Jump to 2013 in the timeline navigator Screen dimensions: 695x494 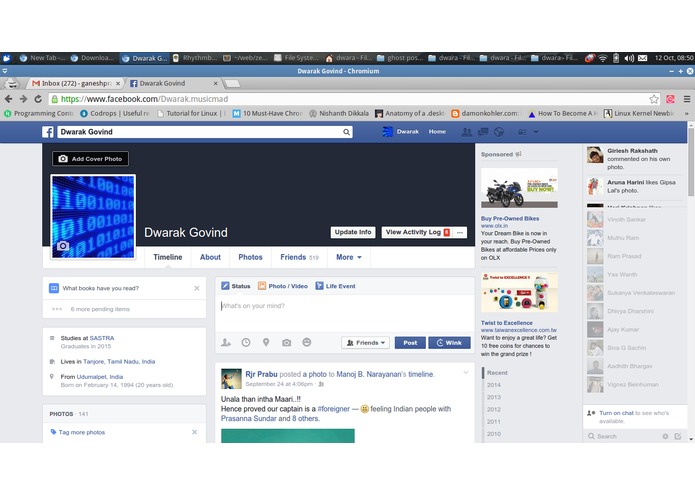click(x=494, y=397)
